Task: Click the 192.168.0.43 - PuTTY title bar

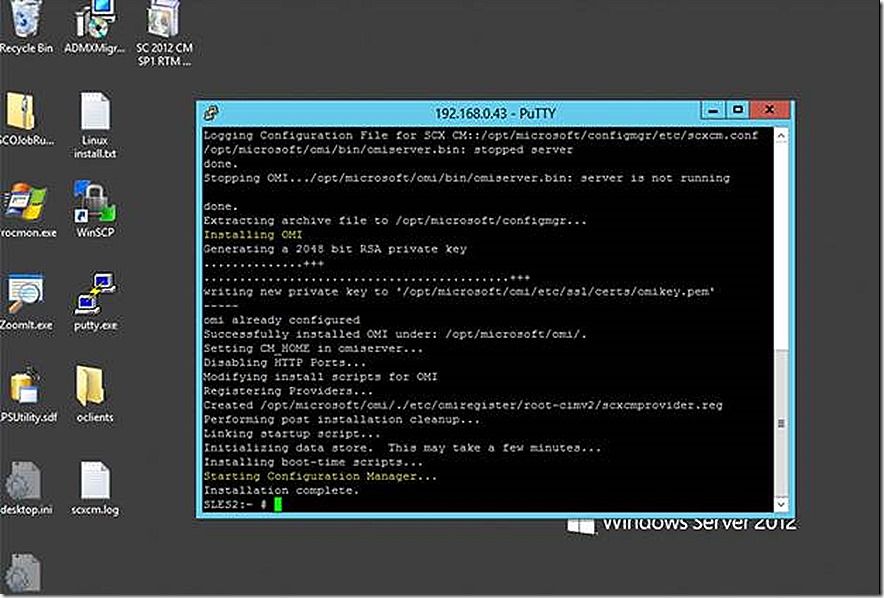Action: tap(495, 113)
